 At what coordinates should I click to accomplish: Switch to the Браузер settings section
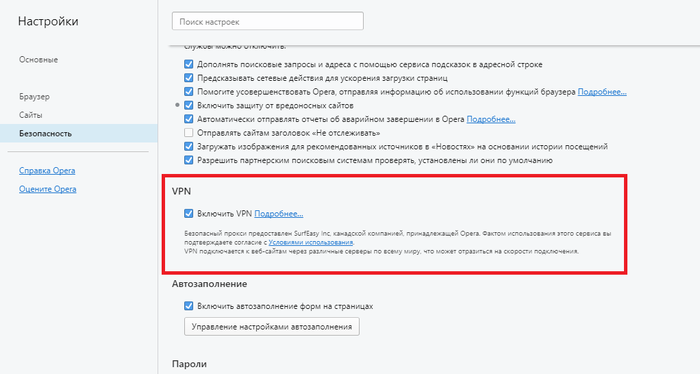coord(34,97)
